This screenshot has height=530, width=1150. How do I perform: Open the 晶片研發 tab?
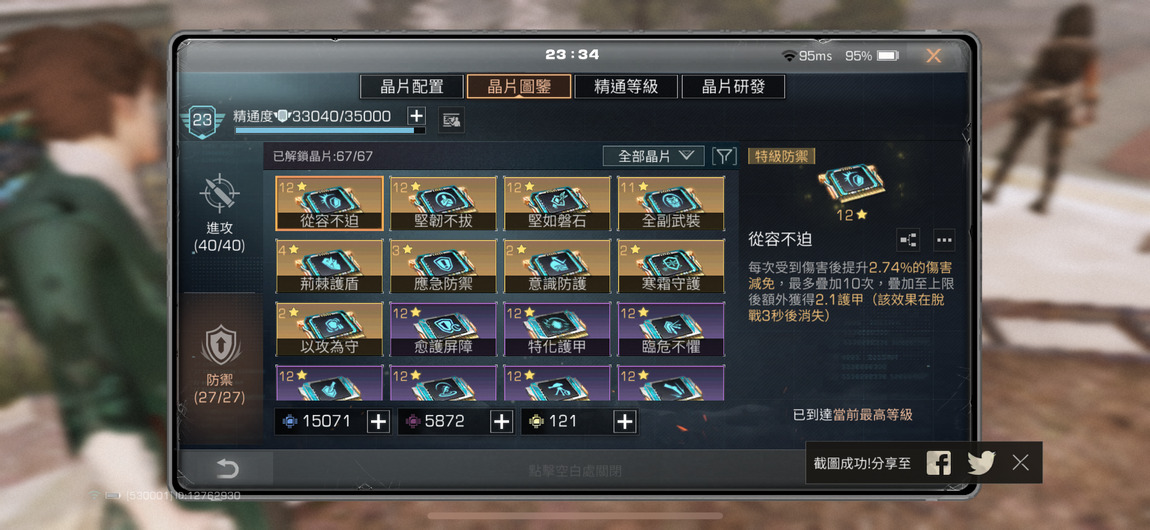pyautogui.click(x=733, y=87)
